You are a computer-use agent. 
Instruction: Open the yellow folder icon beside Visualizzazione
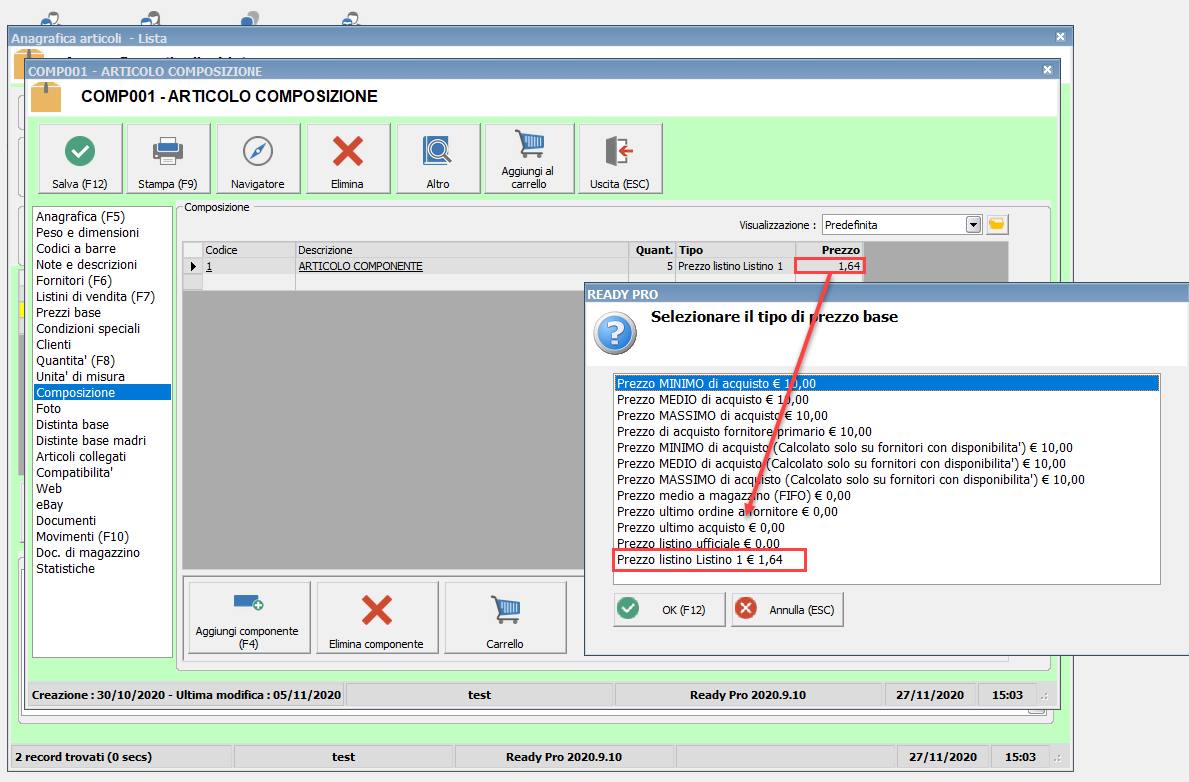996,225
